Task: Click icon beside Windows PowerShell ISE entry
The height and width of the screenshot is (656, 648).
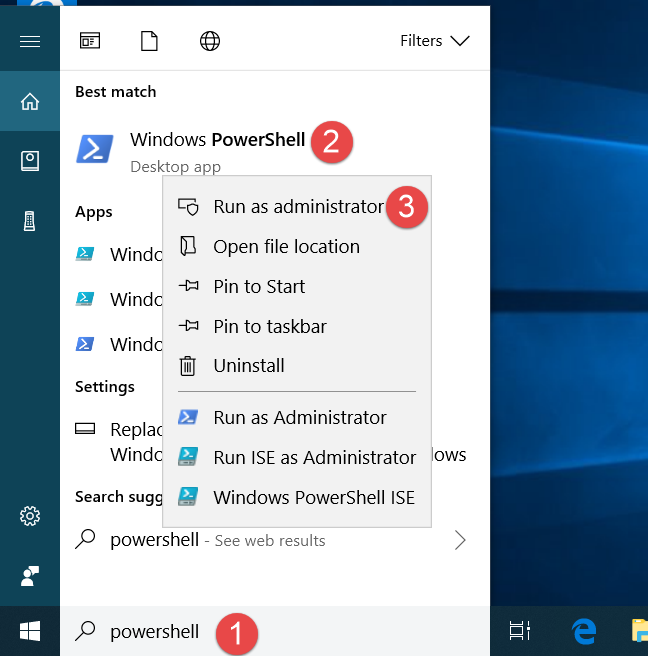Action: pyautogui.click(x=188, y=497)
